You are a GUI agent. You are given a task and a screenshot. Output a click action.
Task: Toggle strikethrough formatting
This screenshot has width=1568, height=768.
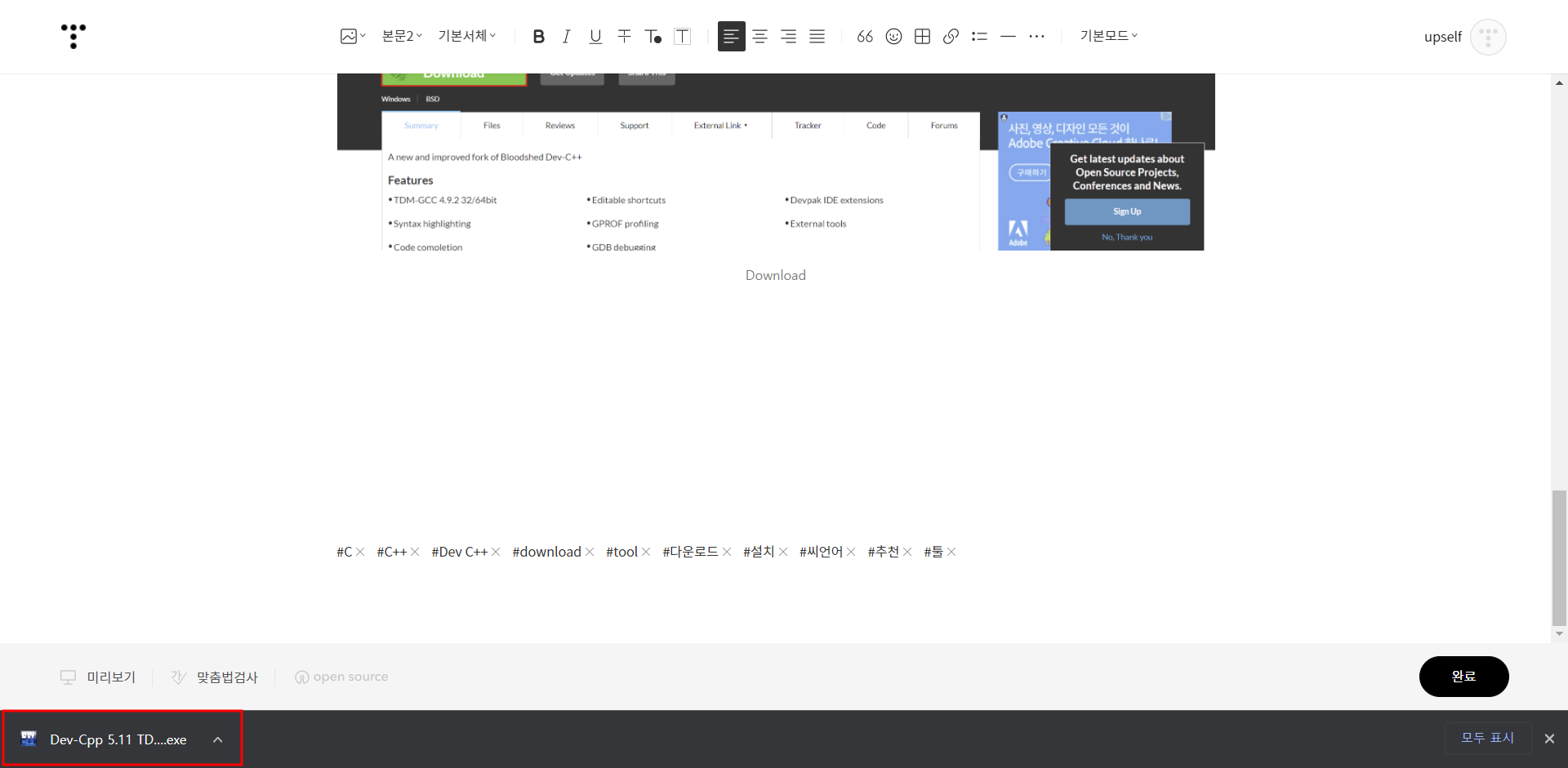pyautogui.click(x=624, y=36)
